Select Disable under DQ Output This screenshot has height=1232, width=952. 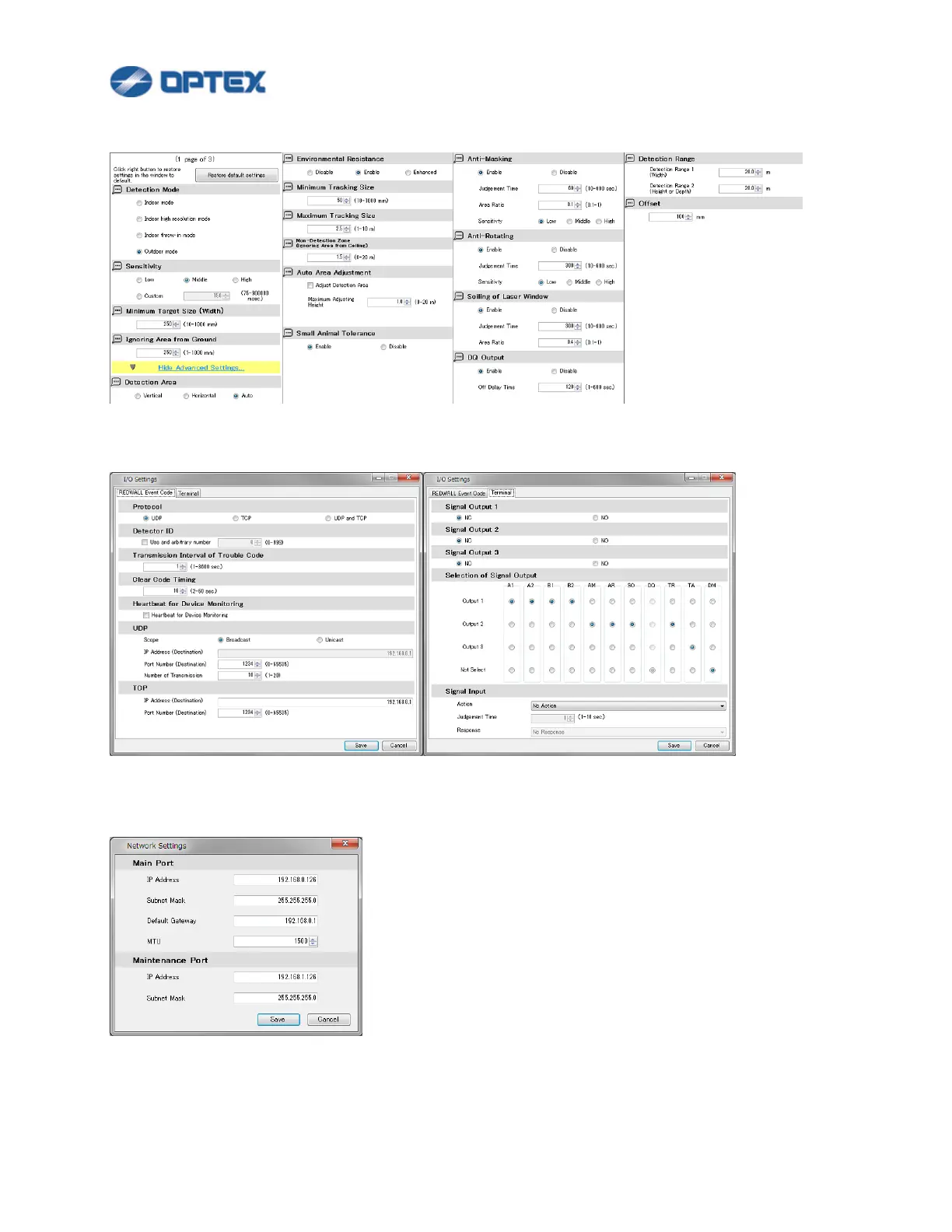click(x=555, y=372)
